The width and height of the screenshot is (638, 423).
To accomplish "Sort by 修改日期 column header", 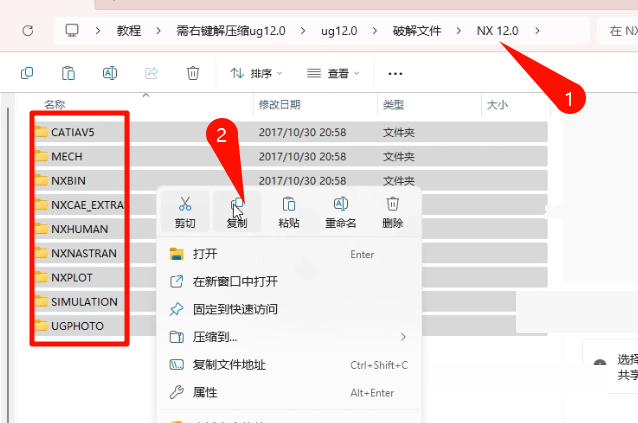I will tap(280, 105).
